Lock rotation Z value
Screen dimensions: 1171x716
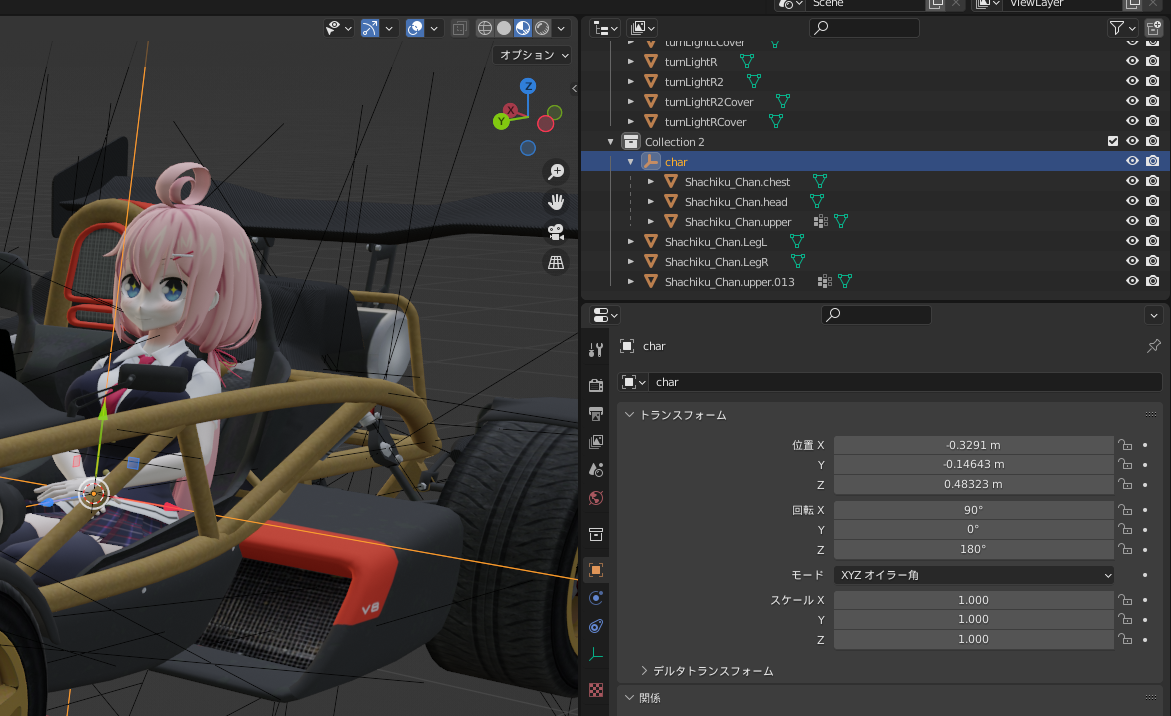[x=1125, y=550]
